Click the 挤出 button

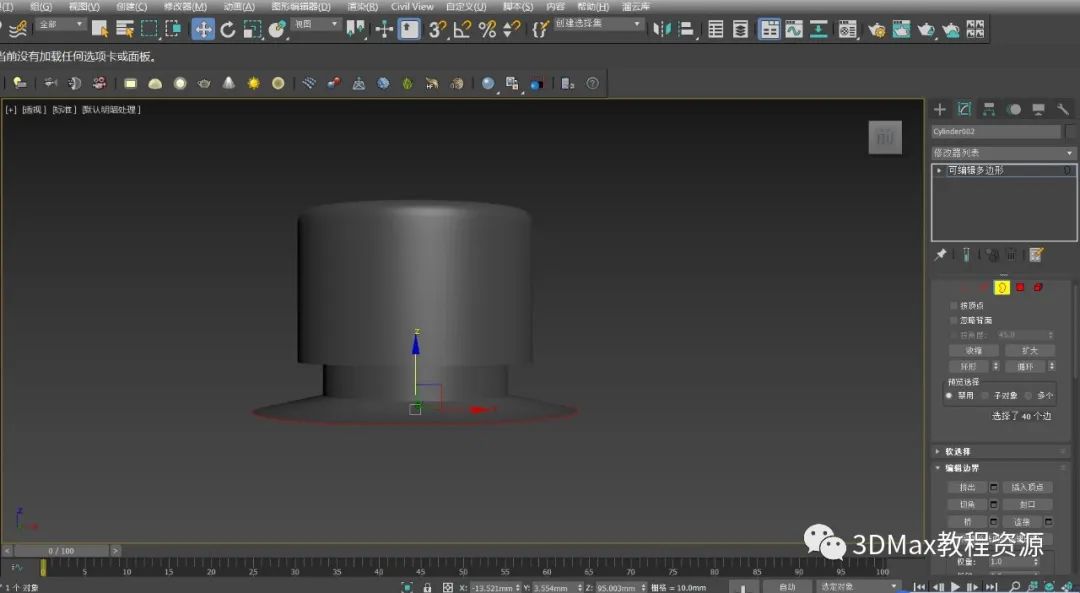pyautogui.click(x=967, y=487)
